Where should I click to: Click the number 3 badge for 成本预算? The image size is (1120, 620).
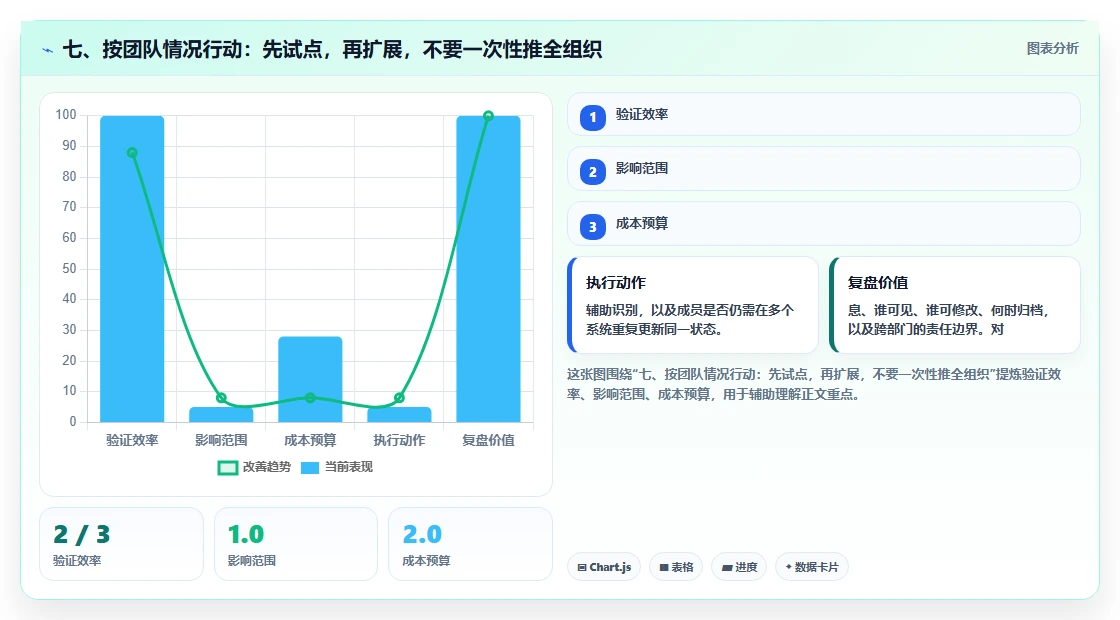pos(592,226)
